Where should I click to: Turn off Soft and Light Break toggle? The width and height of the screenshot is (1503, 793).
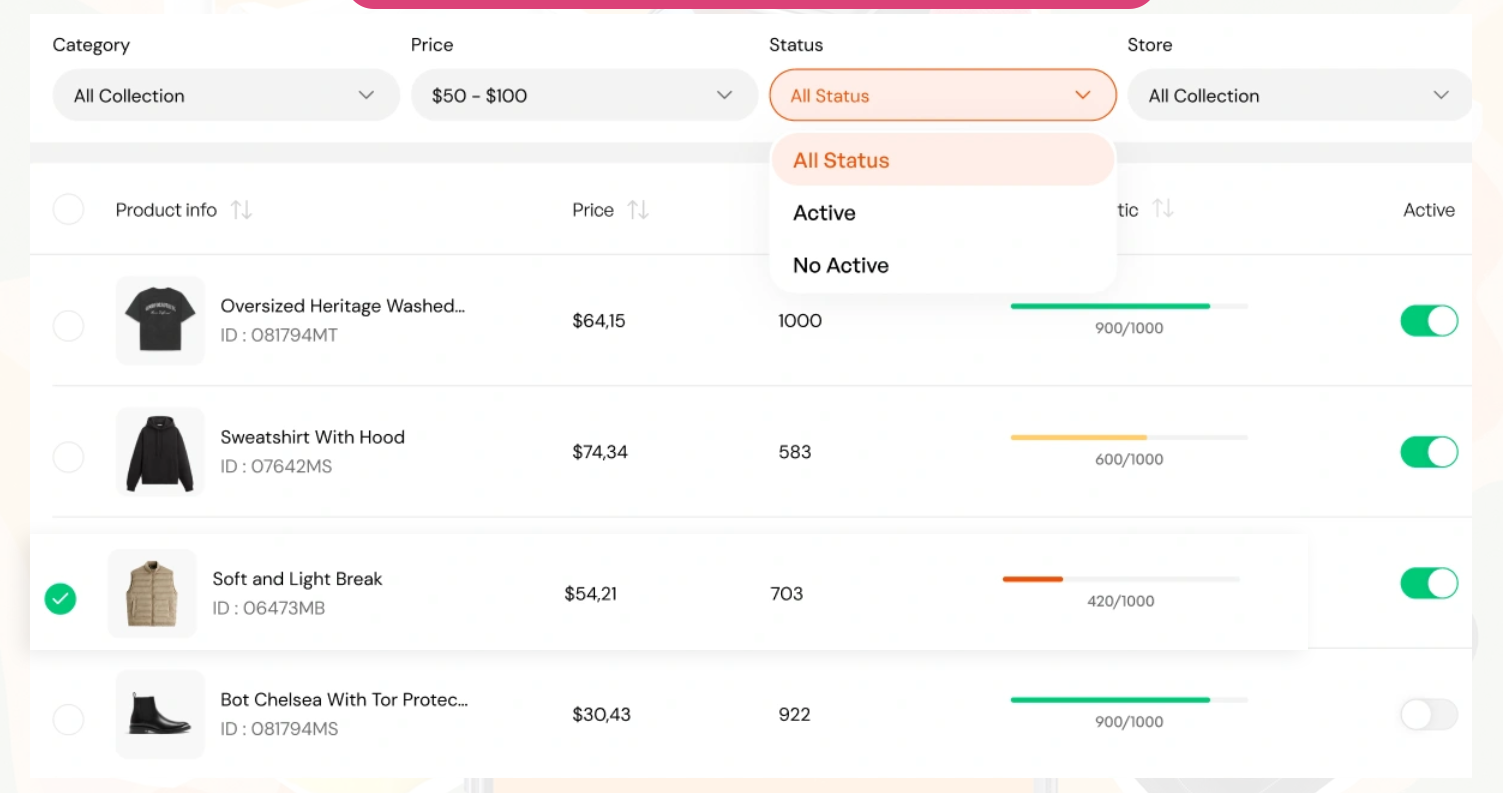tap(1429, 583)
